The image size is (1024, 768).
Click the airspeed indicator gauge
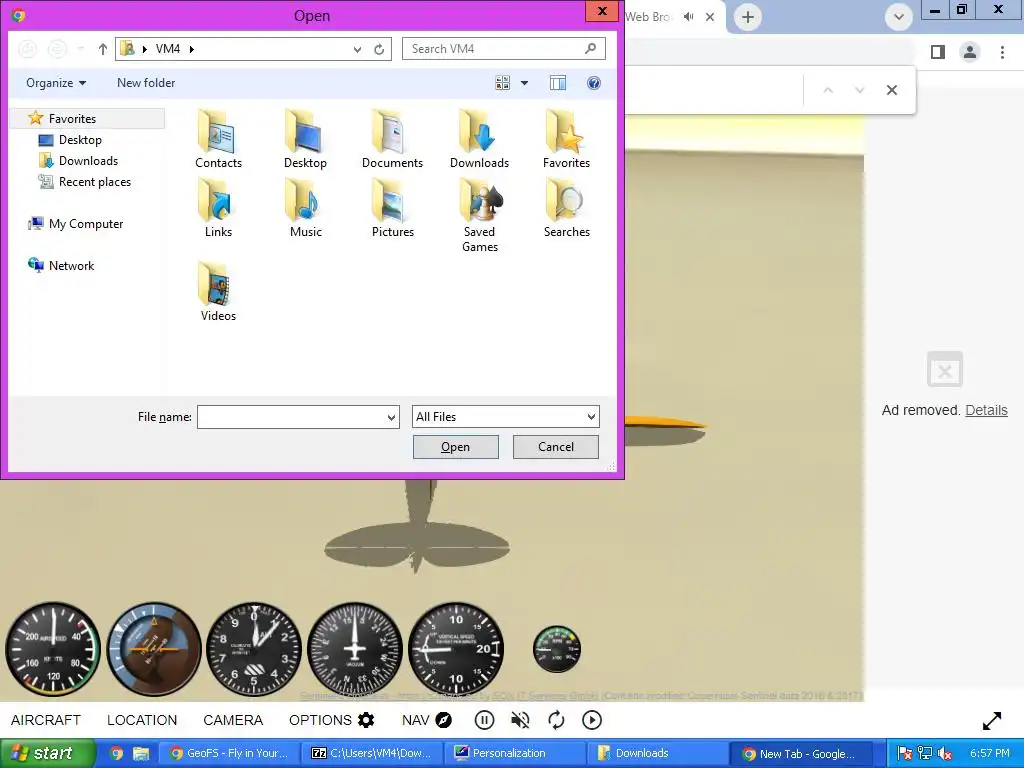click(x=53, y=648)
